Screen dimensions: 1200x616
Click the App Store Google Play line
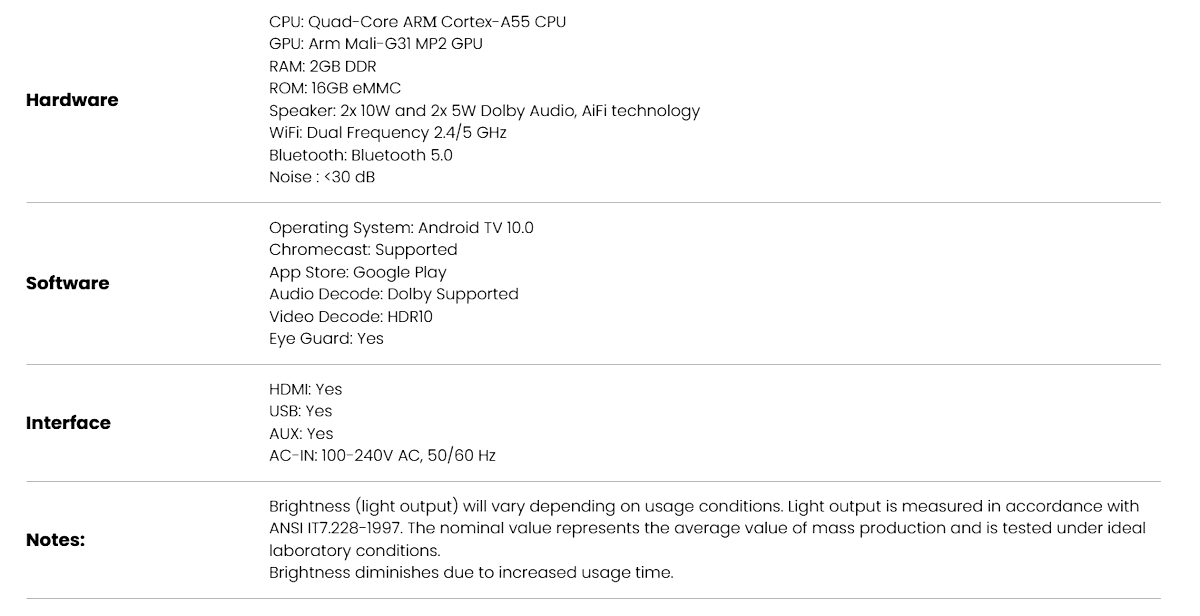pos(357,272)
